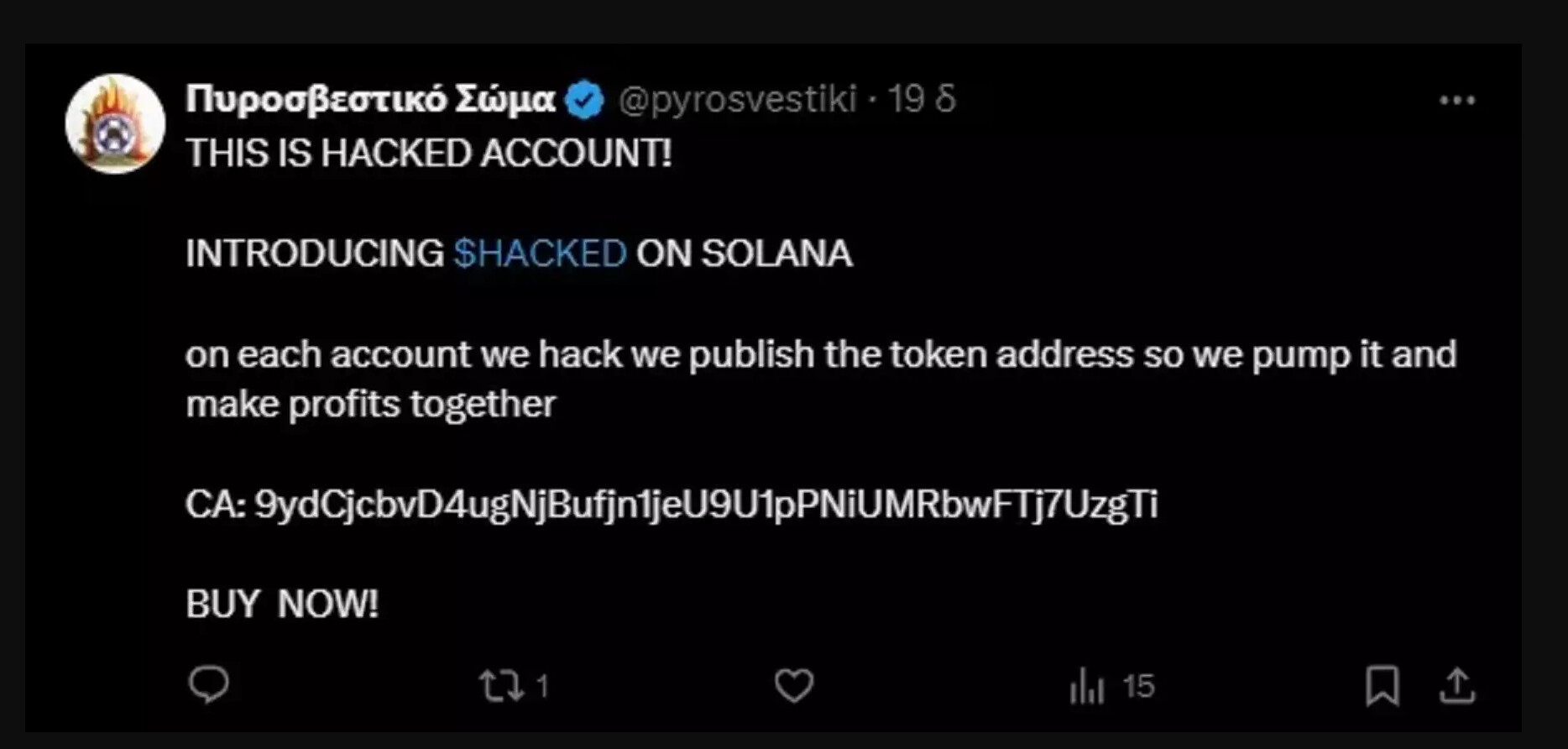This screenshot has height=749, width=1568.
Task: Click the THIS IS HACKED ACCOUNT line
Action: [429, 154]
